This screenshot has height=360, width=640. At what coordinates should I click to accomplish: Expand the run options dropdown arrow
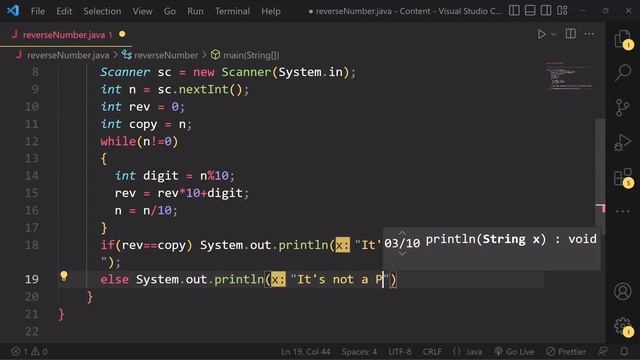(554, 35)
